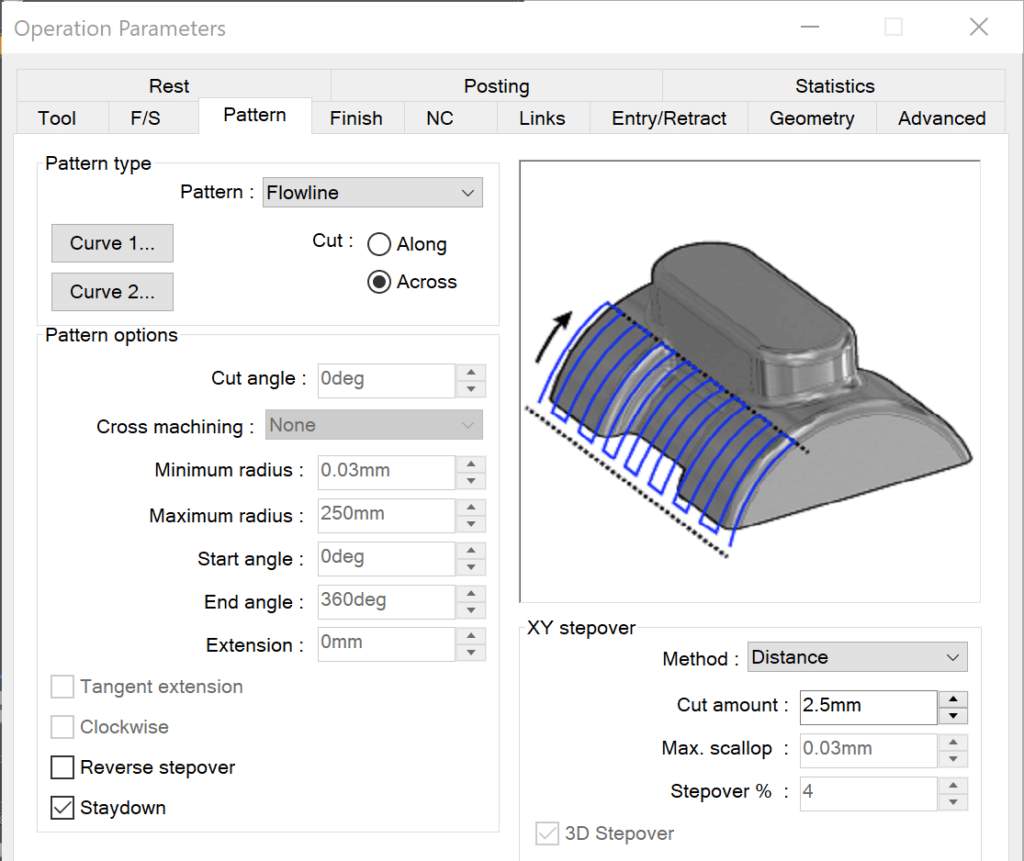
Task: Edit the Minimum radius value field
Action: pos(386,472)
